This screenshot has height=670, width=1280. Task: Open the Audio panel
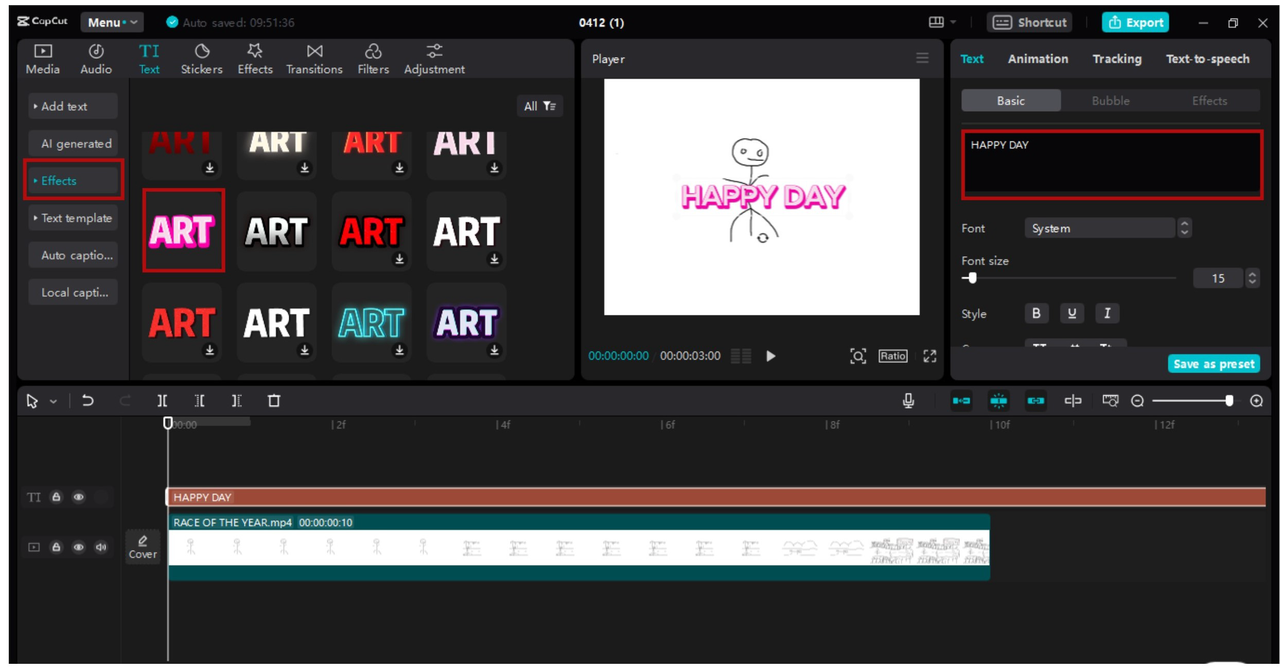[x=96, y=59]
